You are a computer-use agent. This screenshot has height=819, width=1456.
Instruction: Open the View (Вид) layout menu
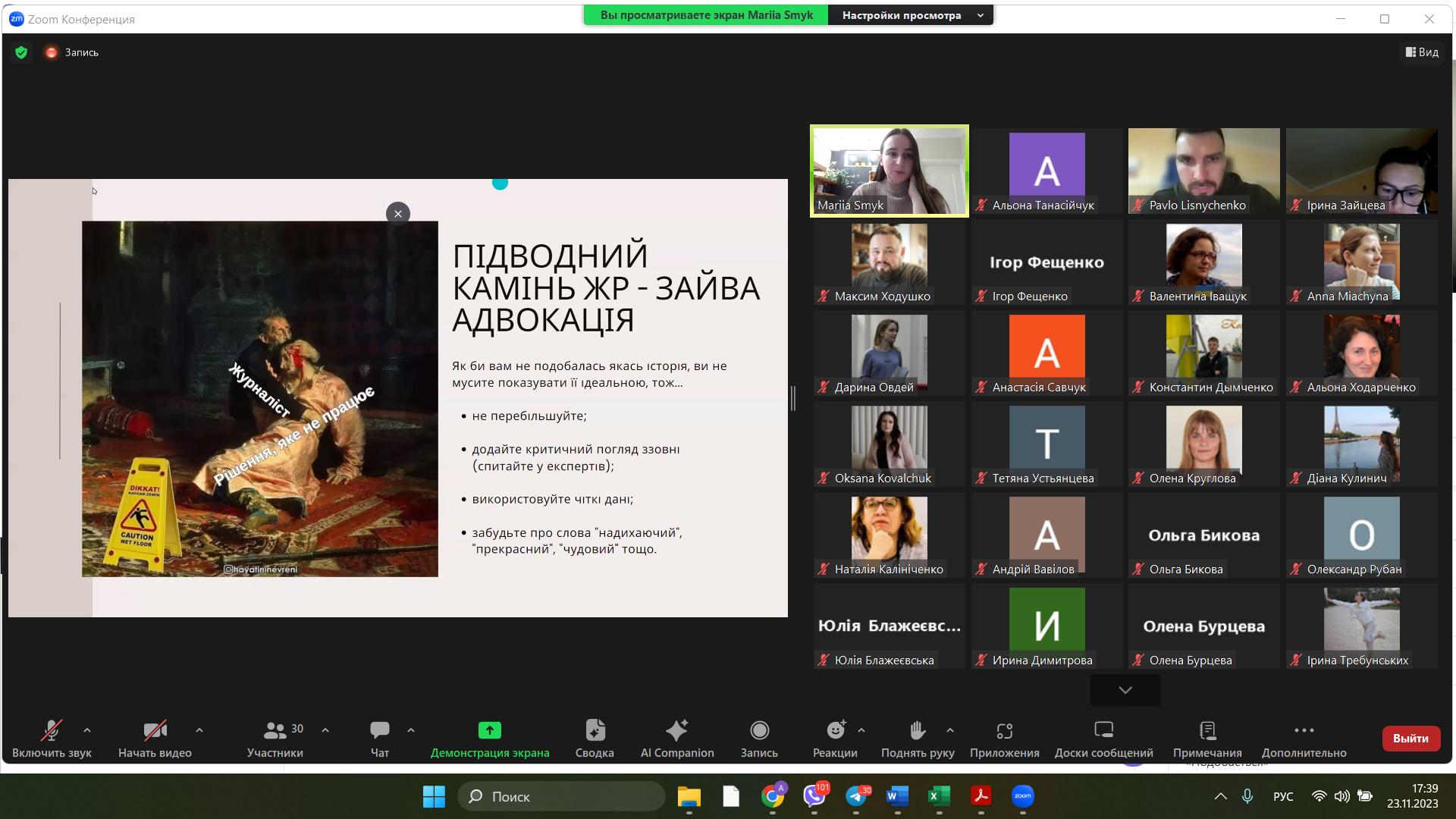(x=1422, y=52)
